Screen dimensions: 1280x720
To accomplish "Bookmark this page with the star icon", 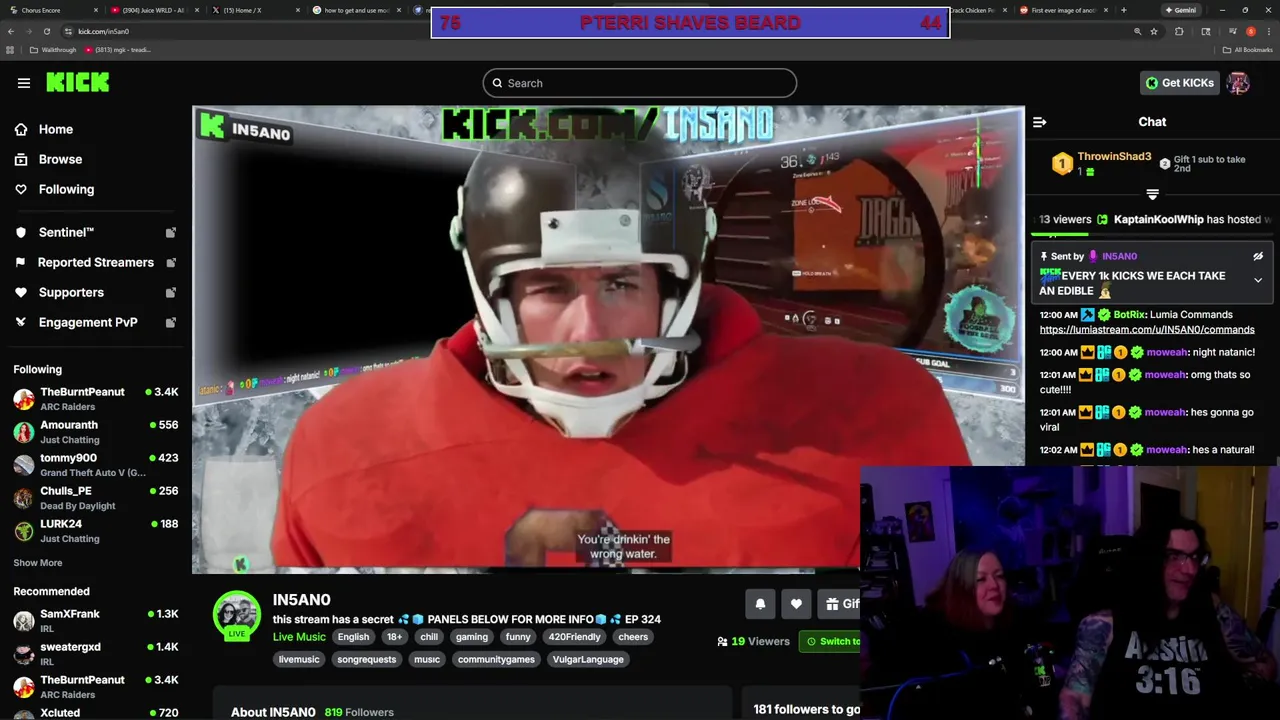I will point(1154,31).
